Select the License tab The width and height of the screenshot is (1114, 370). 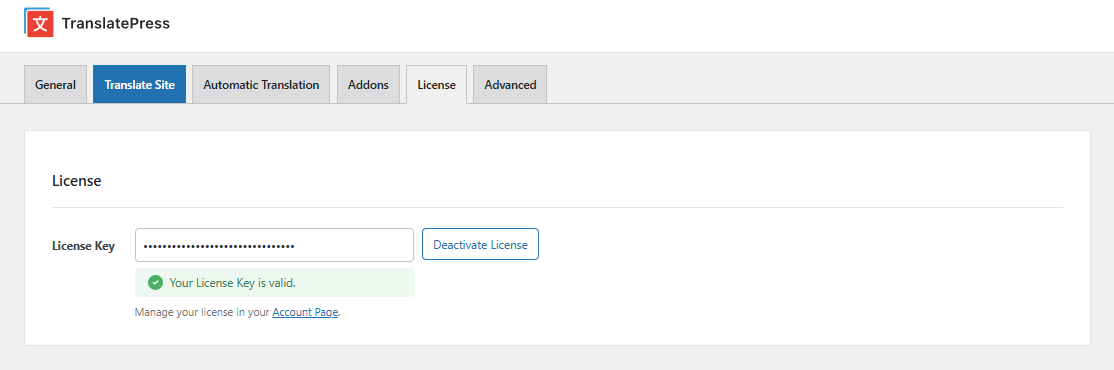(x=436, y=85)
